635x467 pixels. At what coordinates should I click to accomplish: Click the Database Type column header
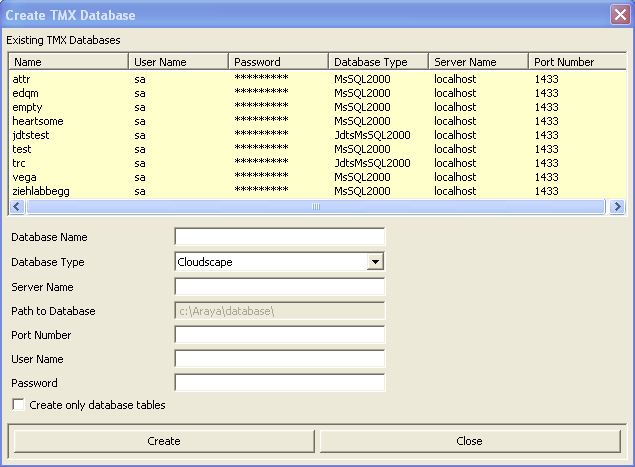[378, 62]
